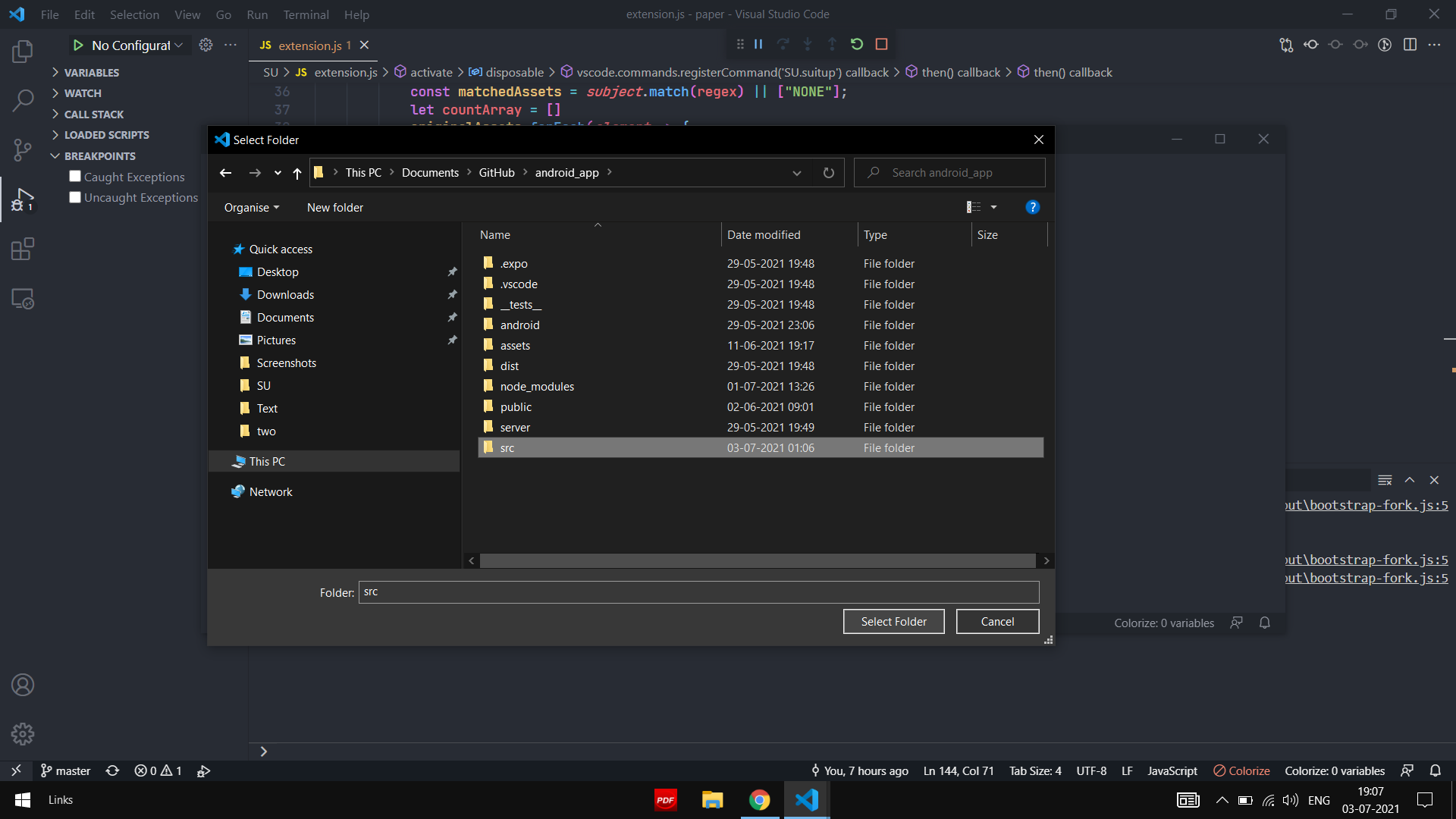Stop the debug session
1456x819 pixels.
click(x=881, y=44)
